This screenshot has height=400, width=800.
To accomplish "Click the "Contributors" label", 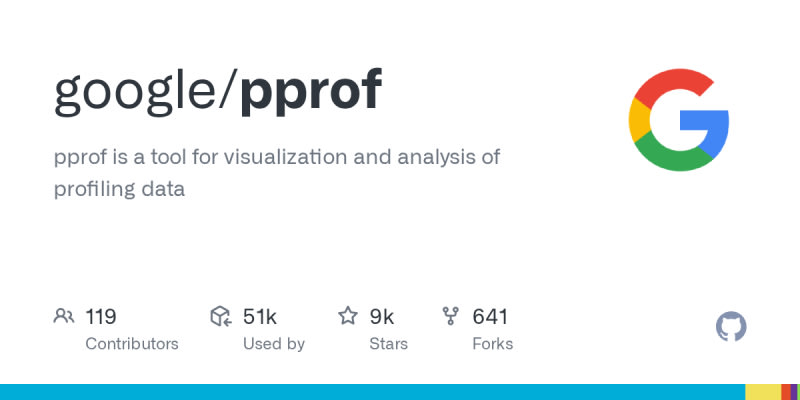I will pyautogui.click(x=132, y=344).
